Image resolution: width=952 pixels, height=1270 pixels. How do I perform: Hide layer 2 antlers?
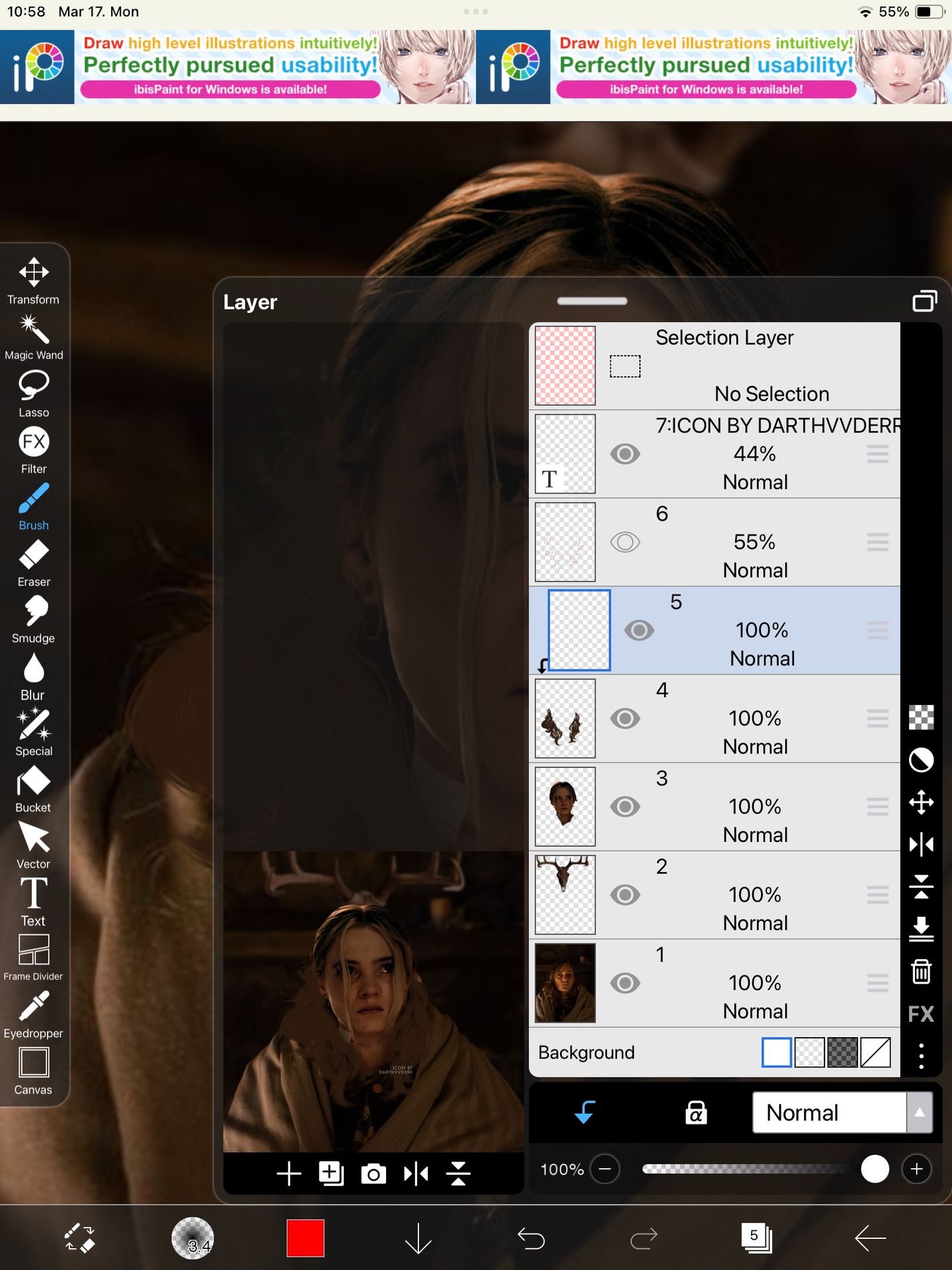point(625,895)
